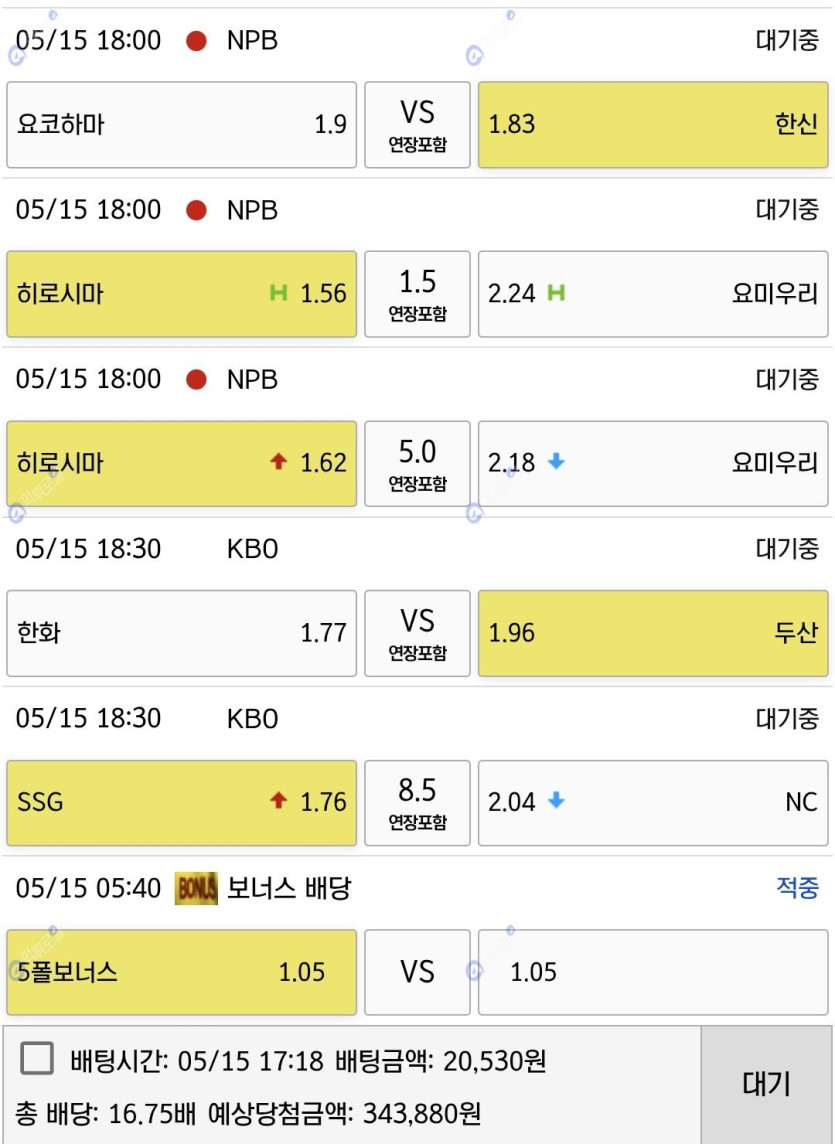Pick 한화 at 1.77 odds
The image size is (835, 1144).
181,633
